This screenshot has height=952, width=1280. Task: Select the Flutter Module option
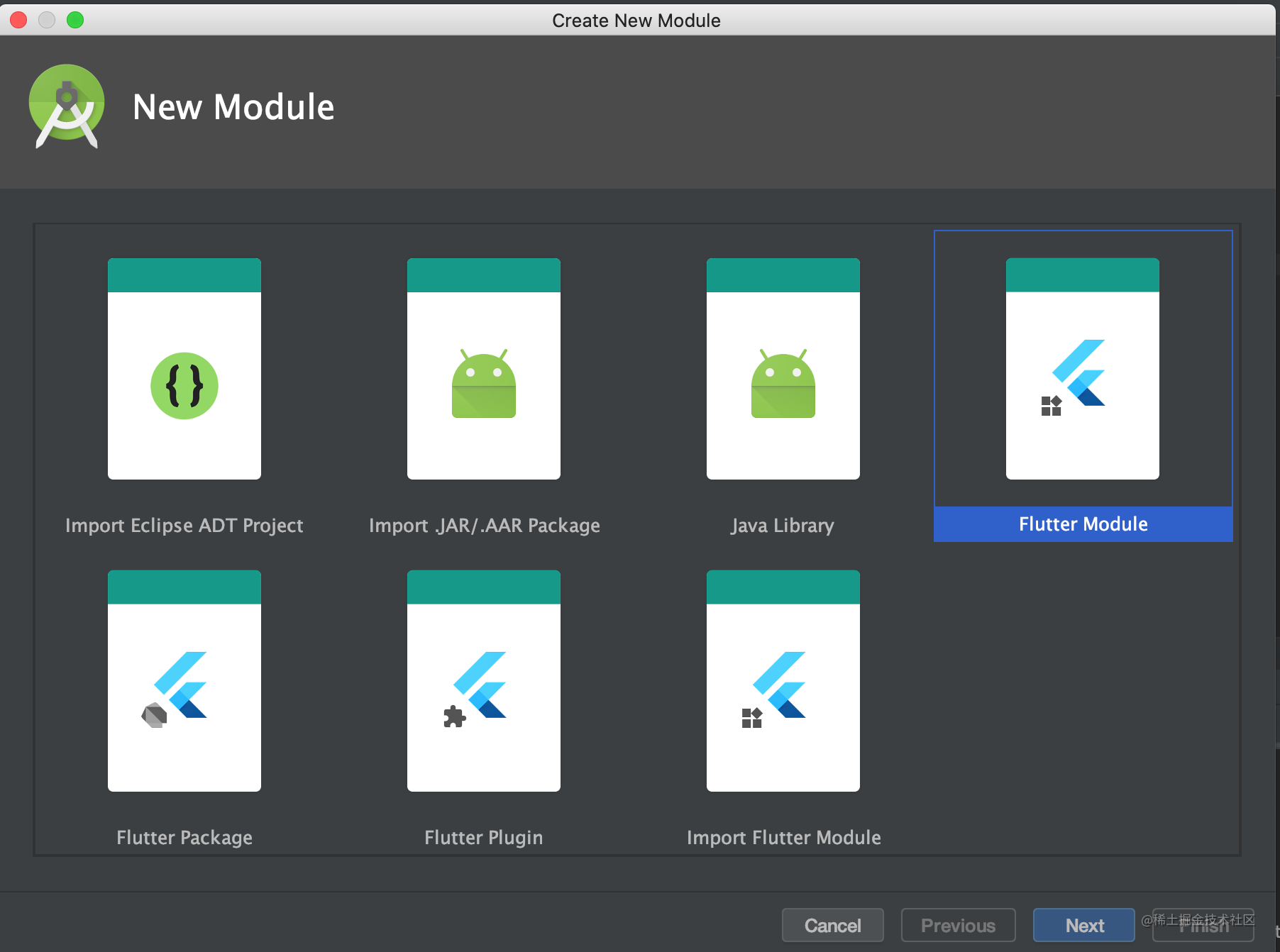(1081, 369)
